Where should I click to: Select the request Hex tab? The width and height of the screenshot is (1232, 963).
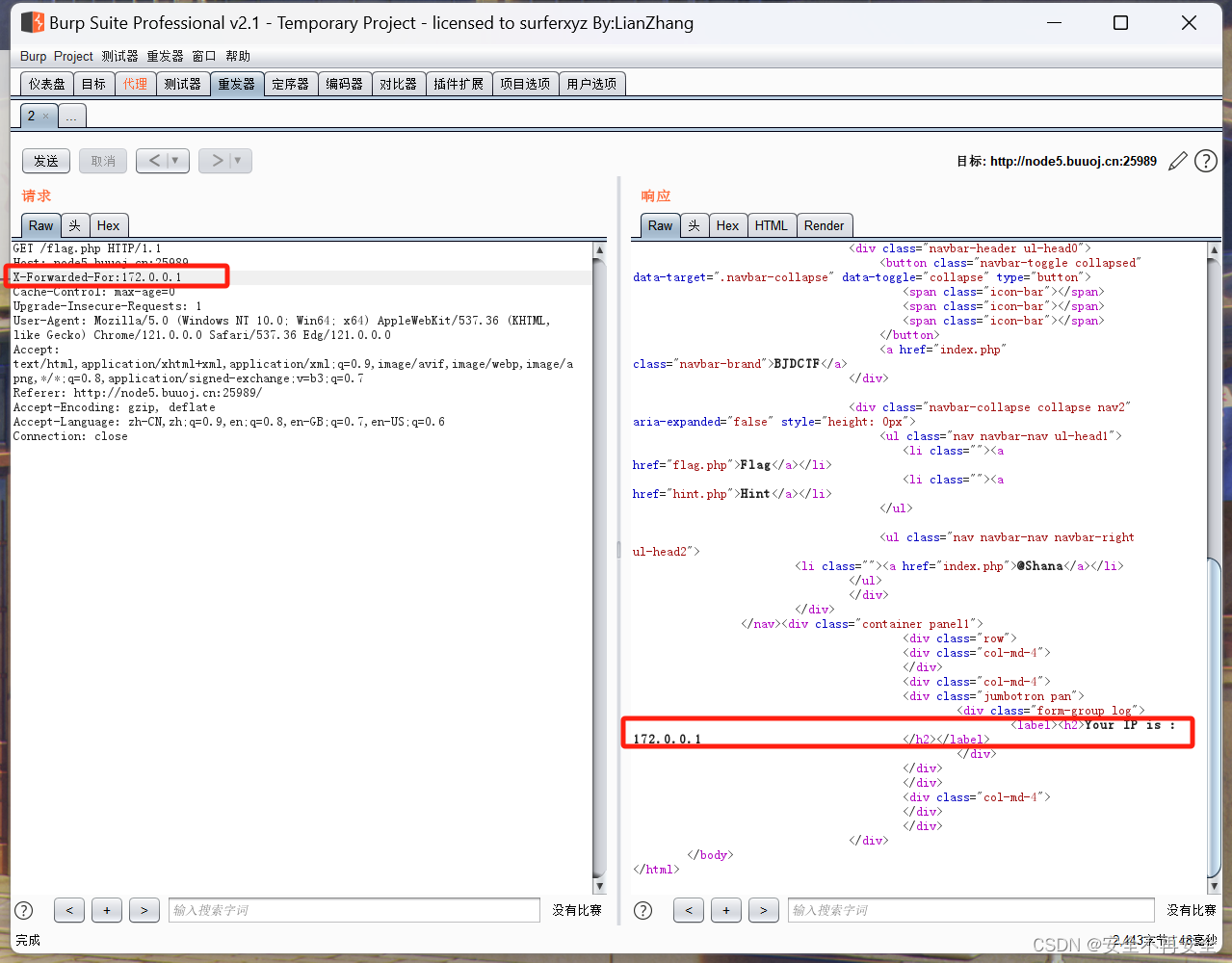click(109, 225)
